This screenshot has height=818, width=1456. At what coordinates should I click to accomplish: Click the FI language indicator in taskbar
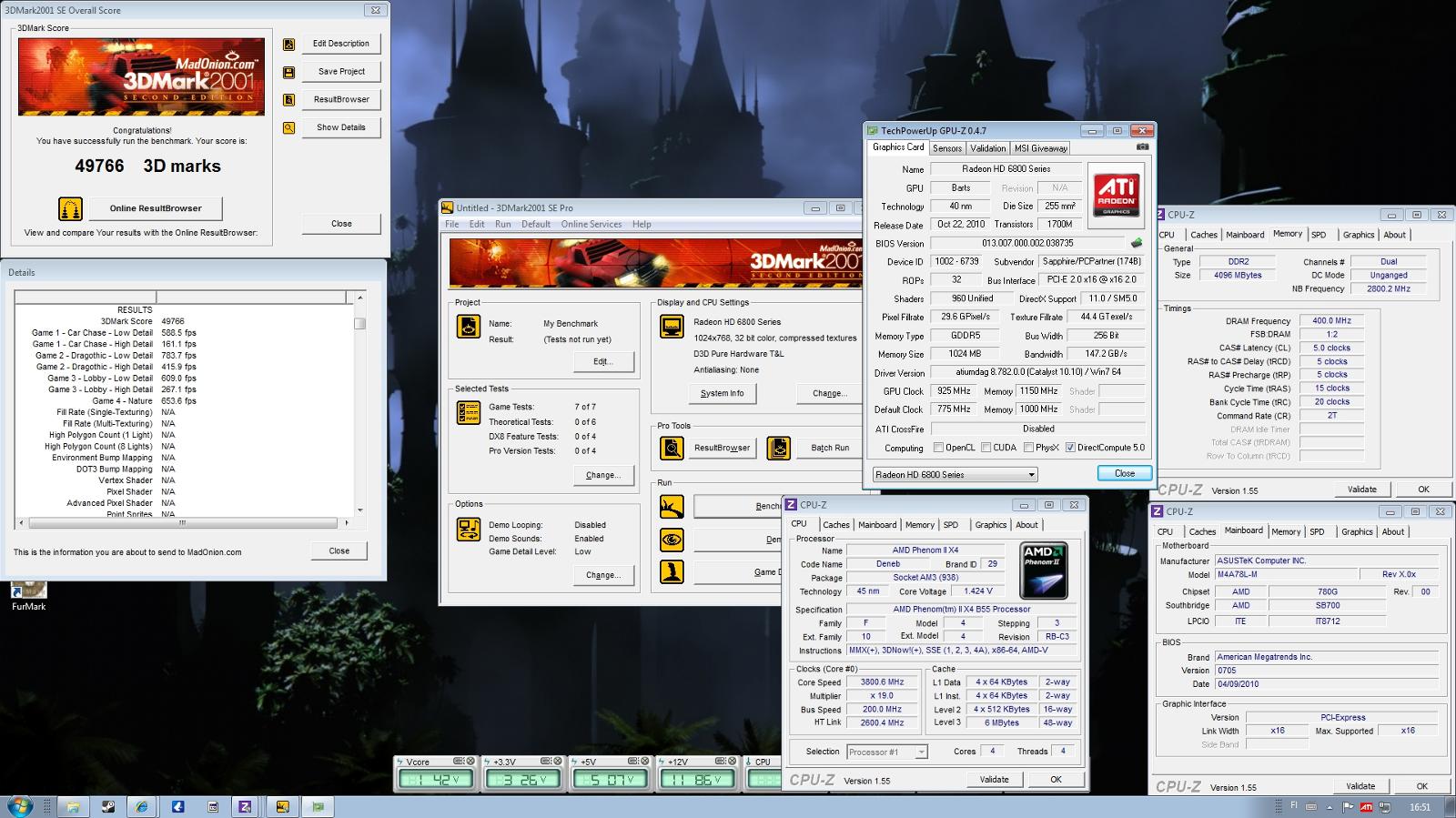click(1294, 806)
